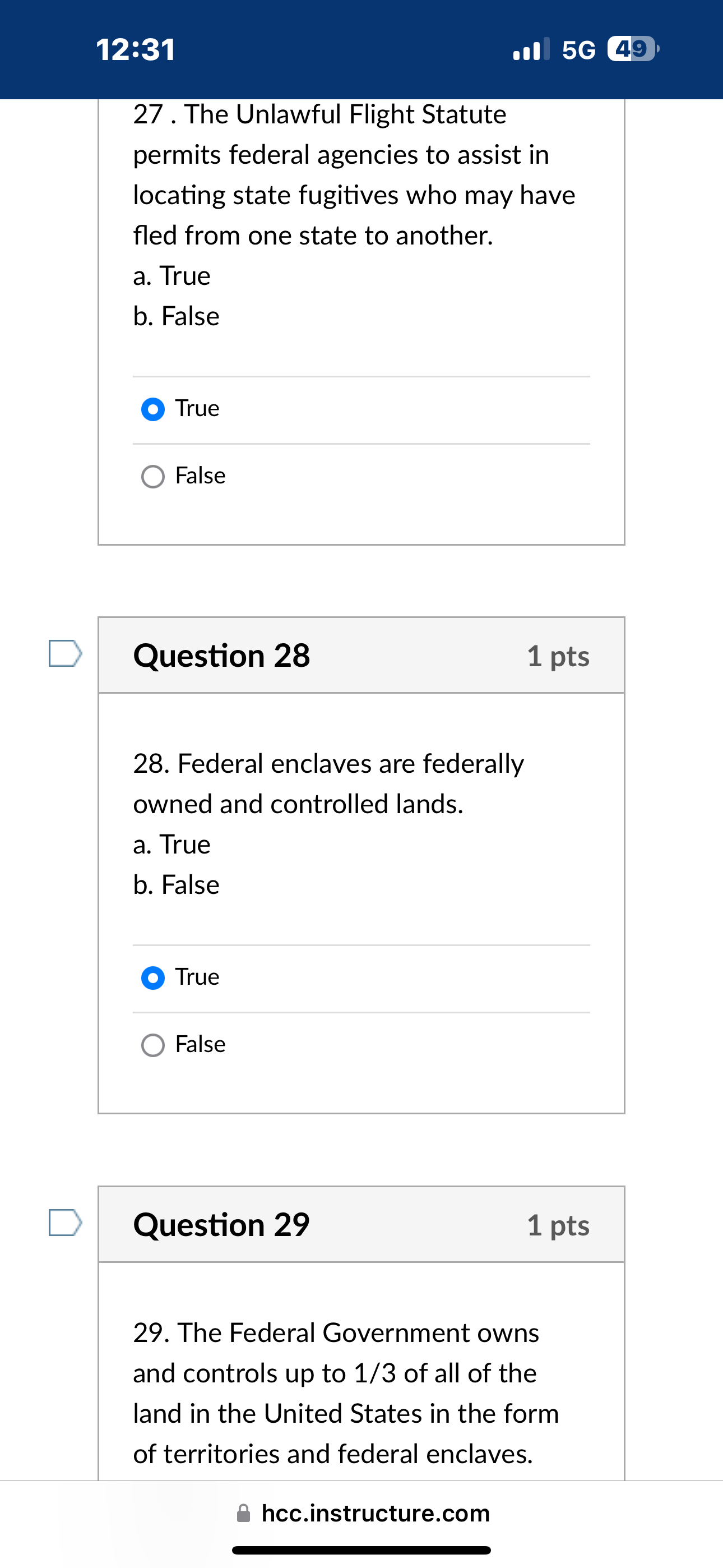This screenshot has height=1568, width=723.
Task: Tap the Unlawful Flight Statute question text
Action: (x=353, y=175)
